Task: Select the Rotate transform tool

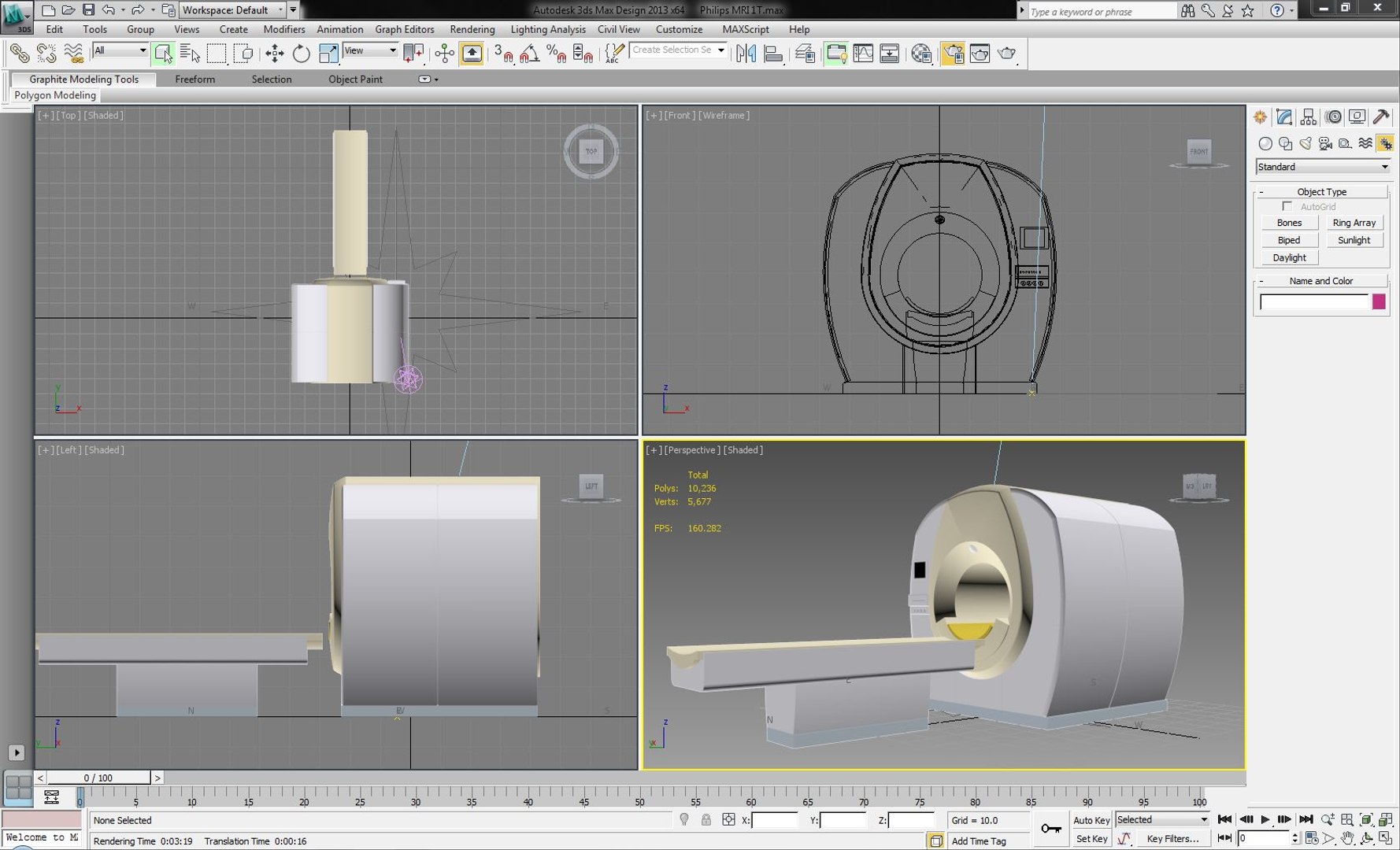Action: (x=301, y=54)
